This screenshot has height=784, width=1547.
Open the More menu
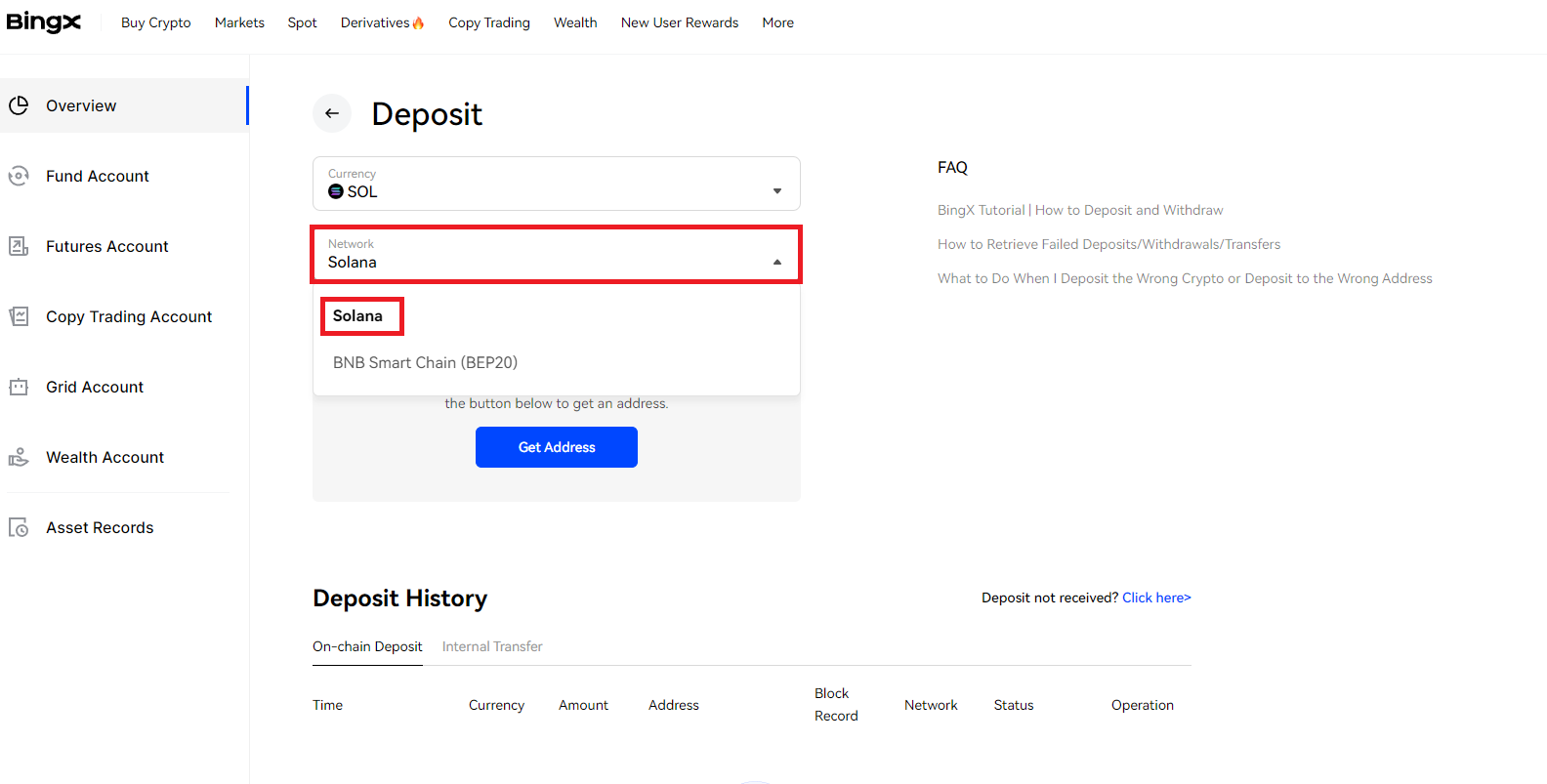pos(778,22)
